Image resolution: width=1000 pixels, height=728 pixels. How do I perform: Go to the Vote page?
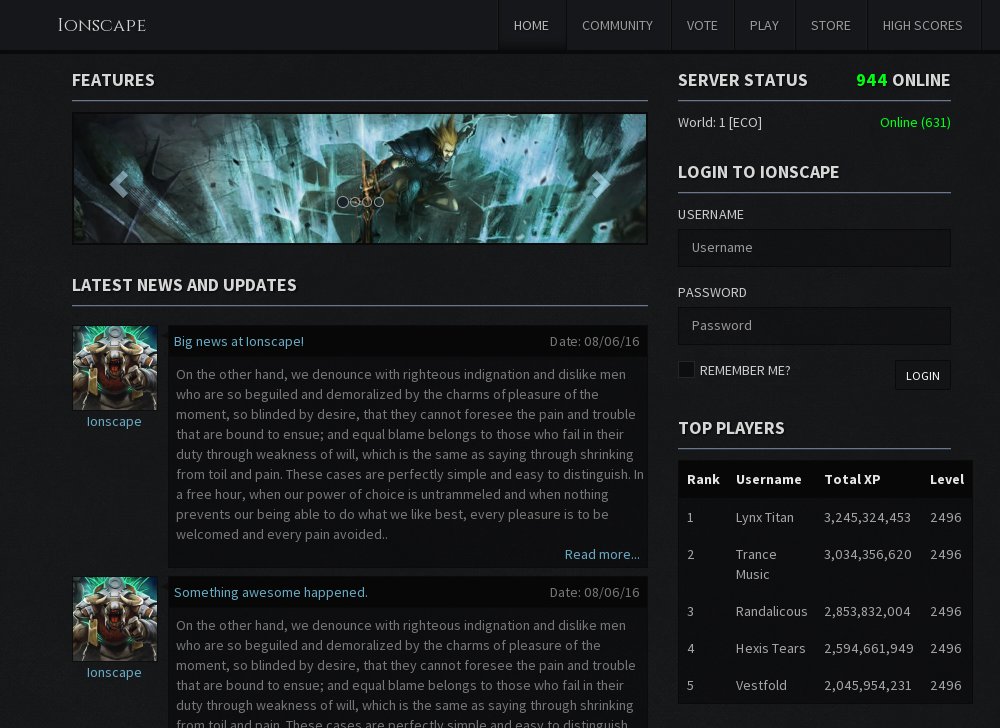click(x=702, y=25)
